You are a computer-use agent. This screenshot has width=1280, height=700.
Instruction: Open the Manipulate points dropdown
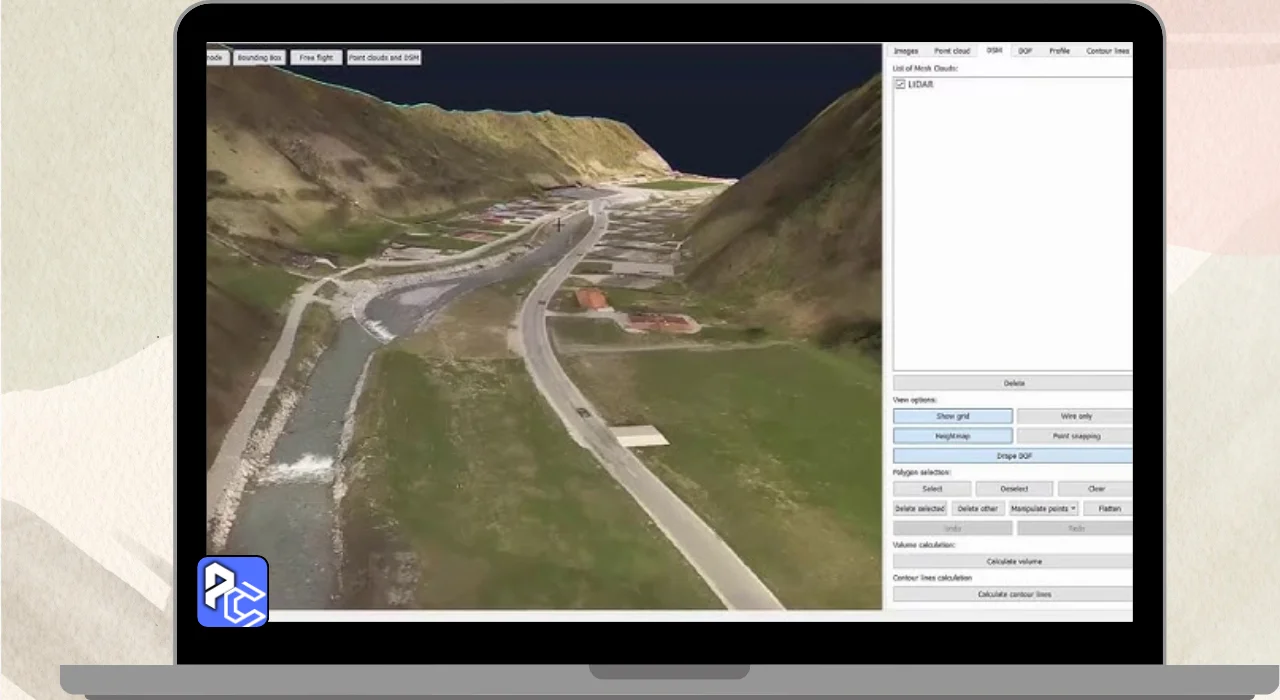[1042, 508]
